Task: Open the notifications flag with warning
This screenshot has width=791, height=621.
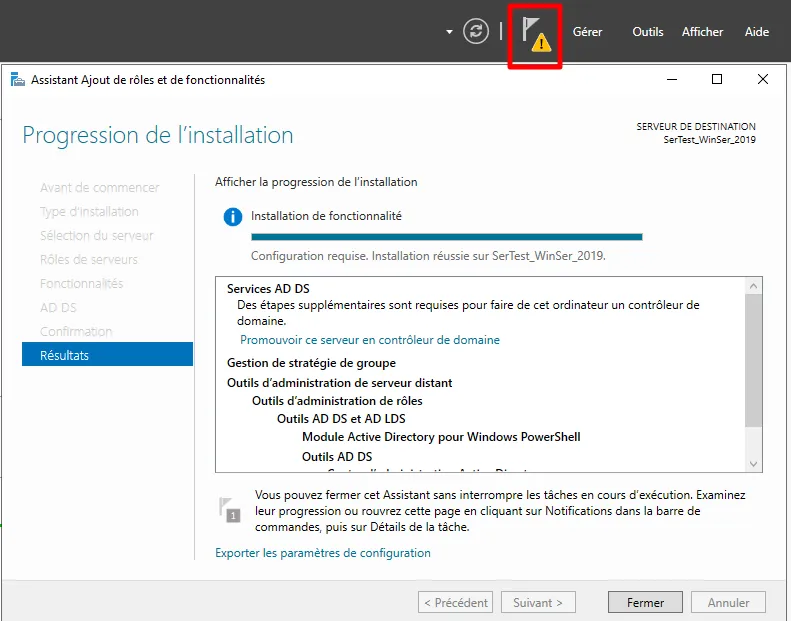Action: click(537, 34)
